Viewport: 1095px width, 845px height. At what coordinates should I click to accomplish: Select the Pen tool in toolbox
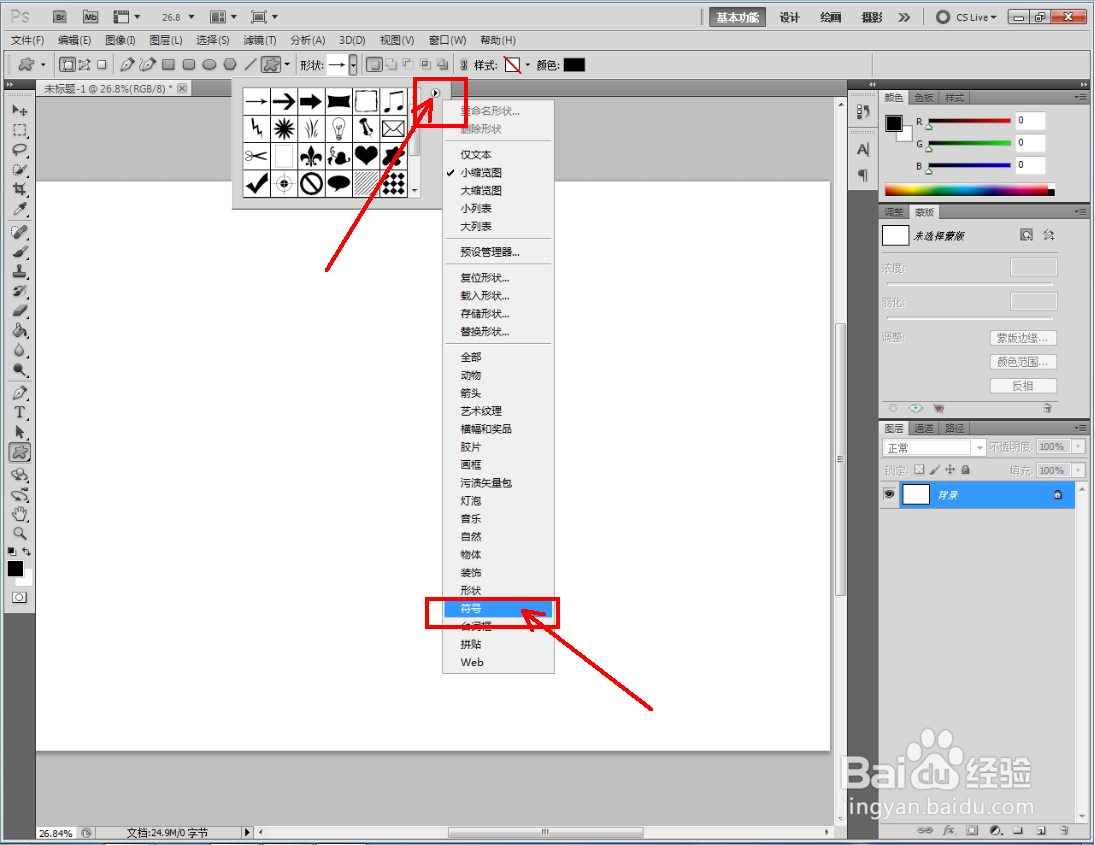point(20,393)
